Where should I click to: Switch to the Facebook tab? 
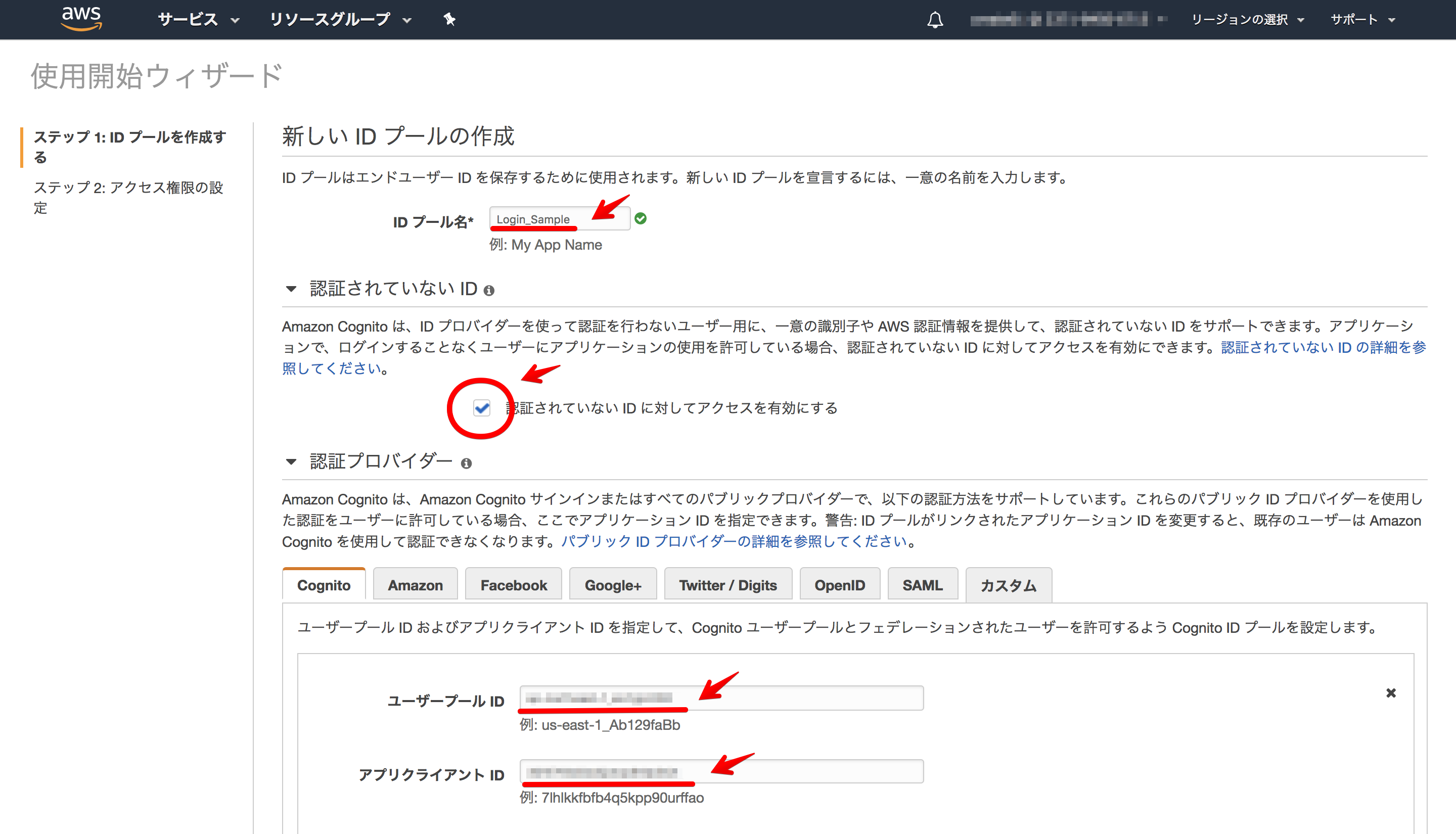pos(514,585)
